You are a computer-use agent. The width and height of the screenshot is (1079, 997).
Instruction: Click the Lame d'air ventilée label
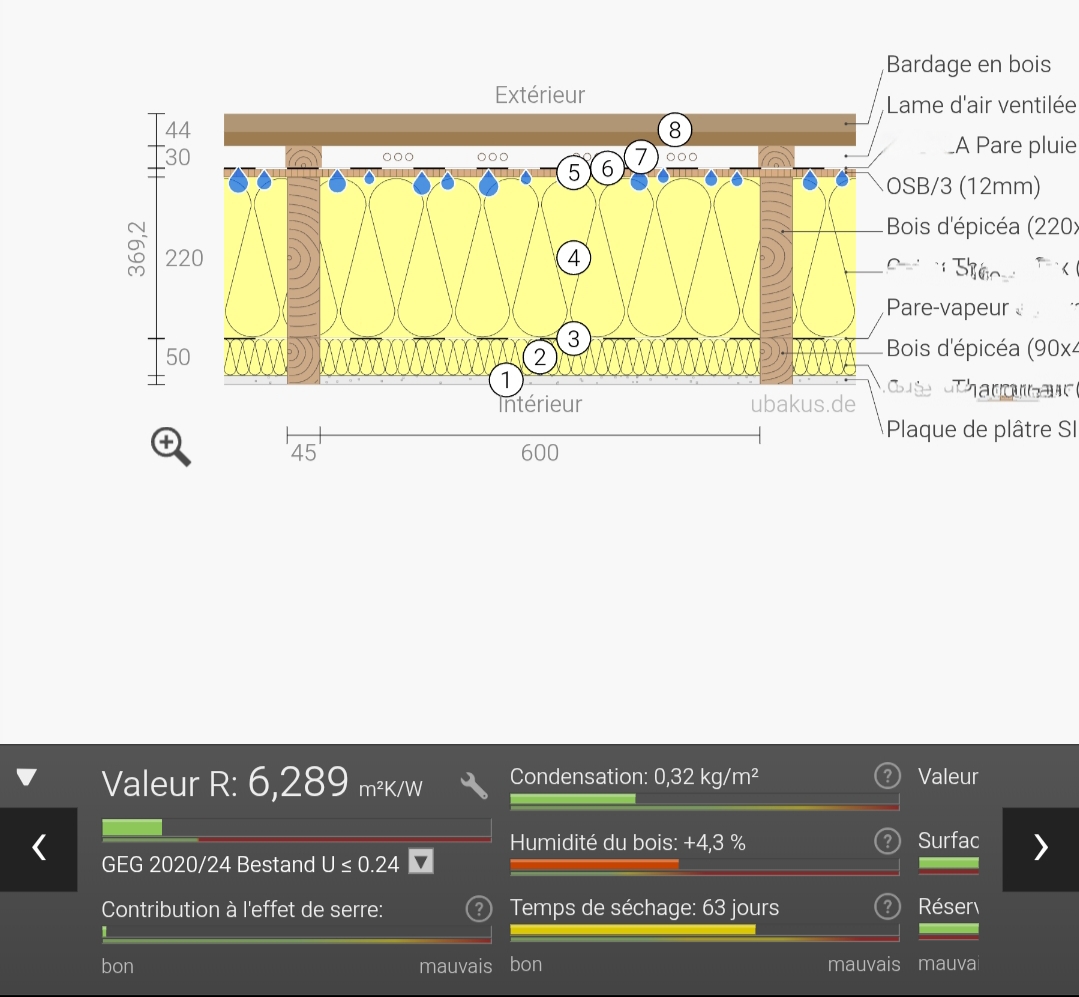click(x=980, y=105)
